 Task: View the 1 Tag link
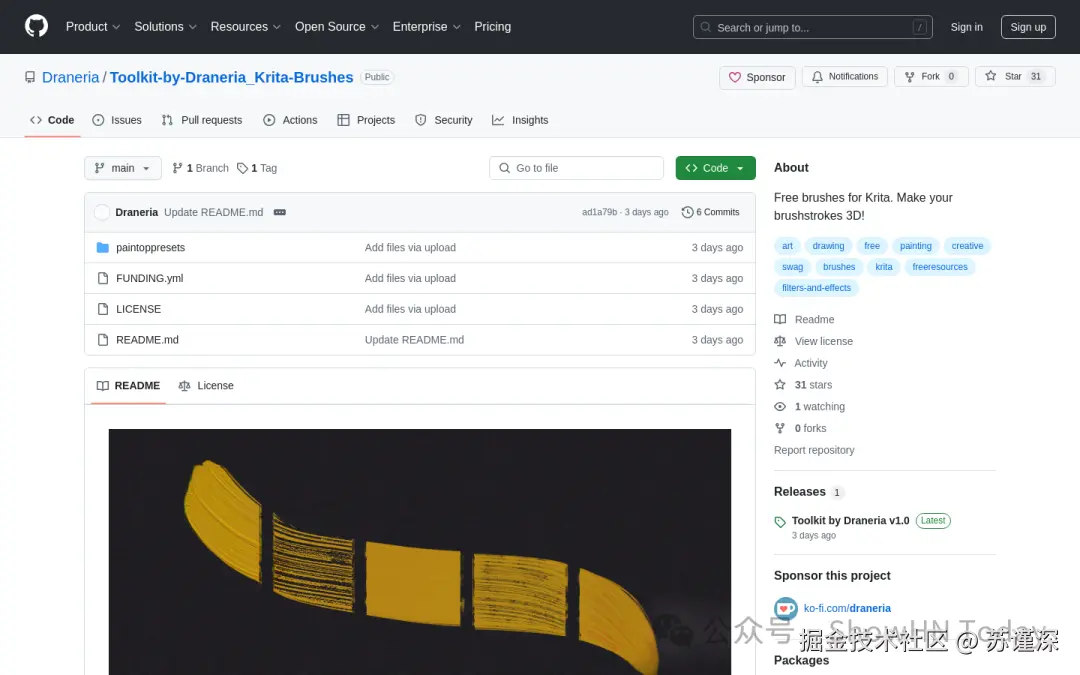257,168
